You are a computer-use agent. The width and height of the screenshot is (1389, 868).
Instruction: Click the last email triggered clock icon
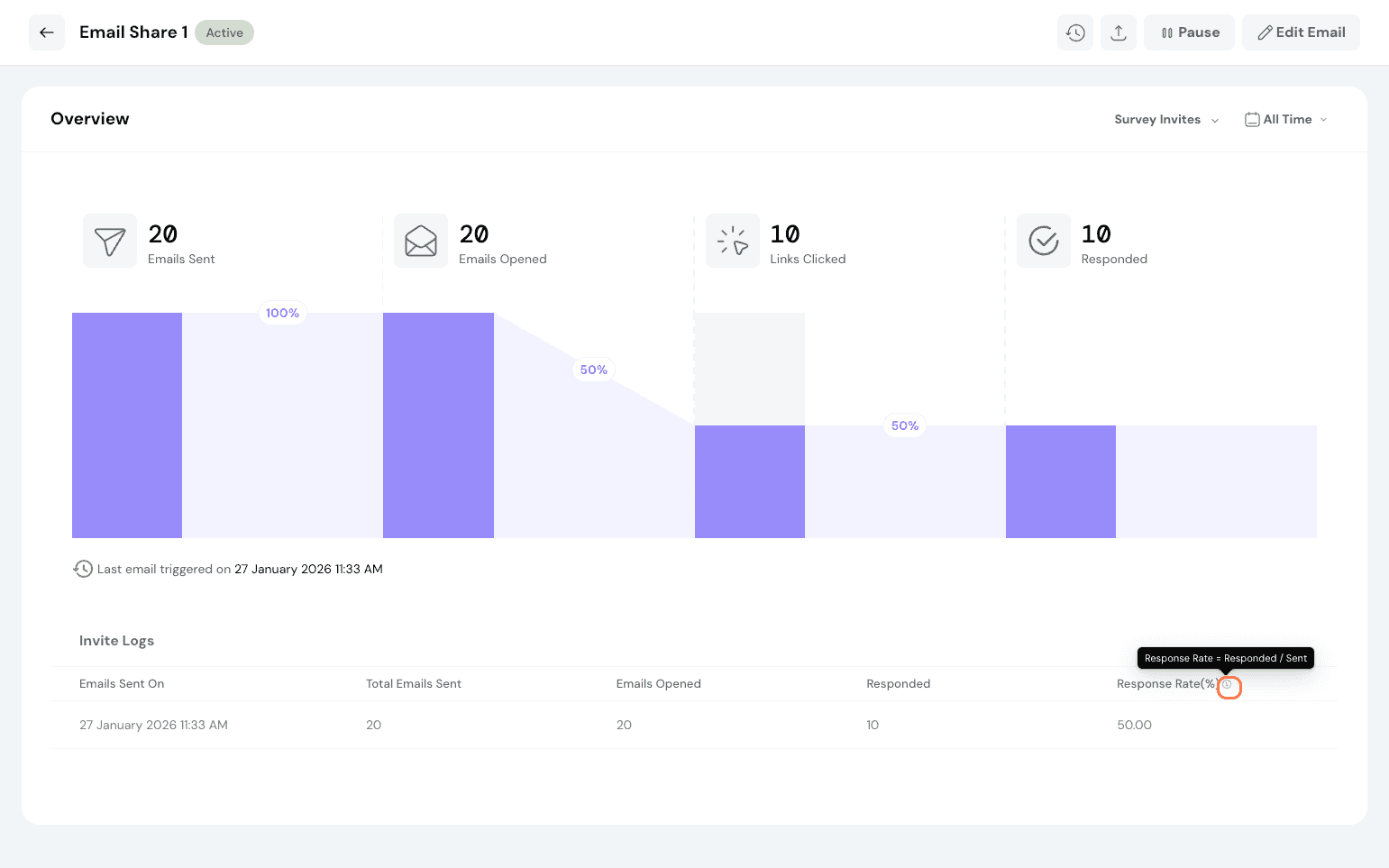tap(83, 569)
